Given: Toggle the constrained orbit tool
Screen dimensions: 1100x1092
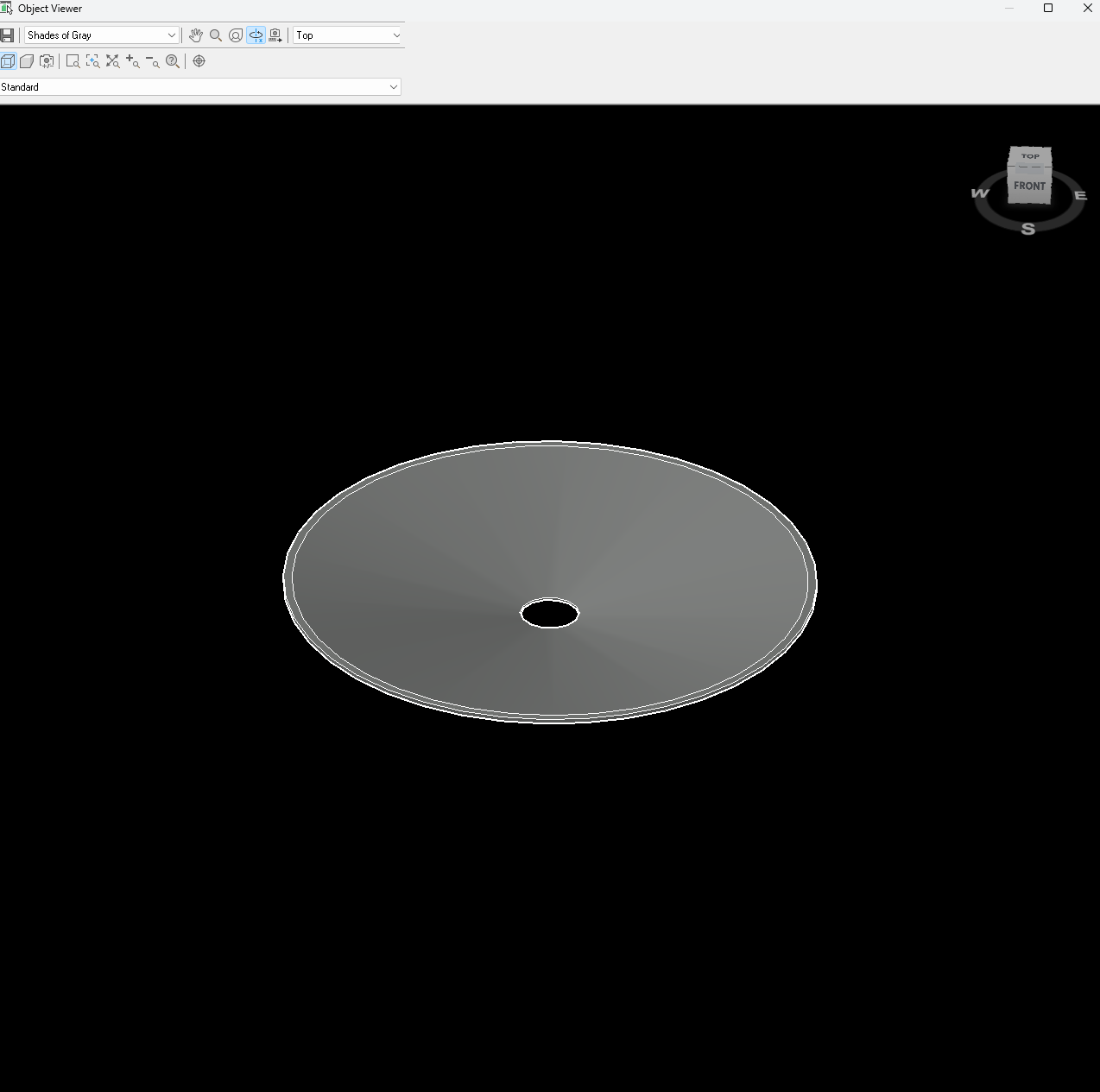Looking at the screenshot, I should [256, 35].
